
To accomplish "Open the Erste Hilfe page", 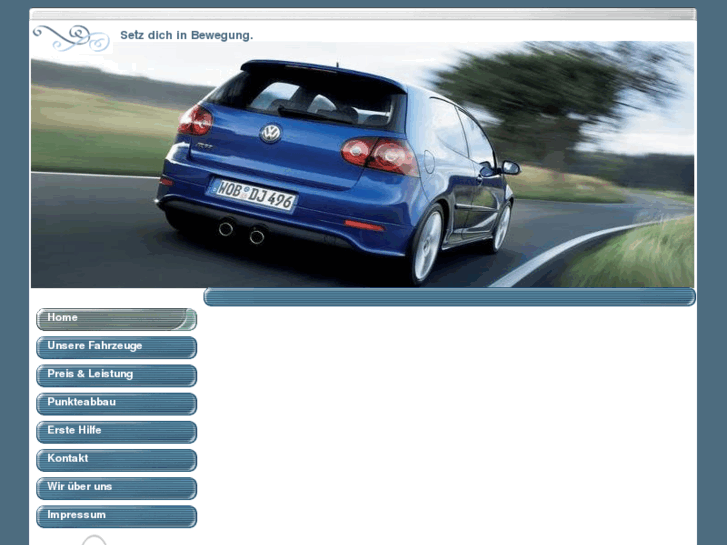I will pyautogui.click(x=116, y=432).
